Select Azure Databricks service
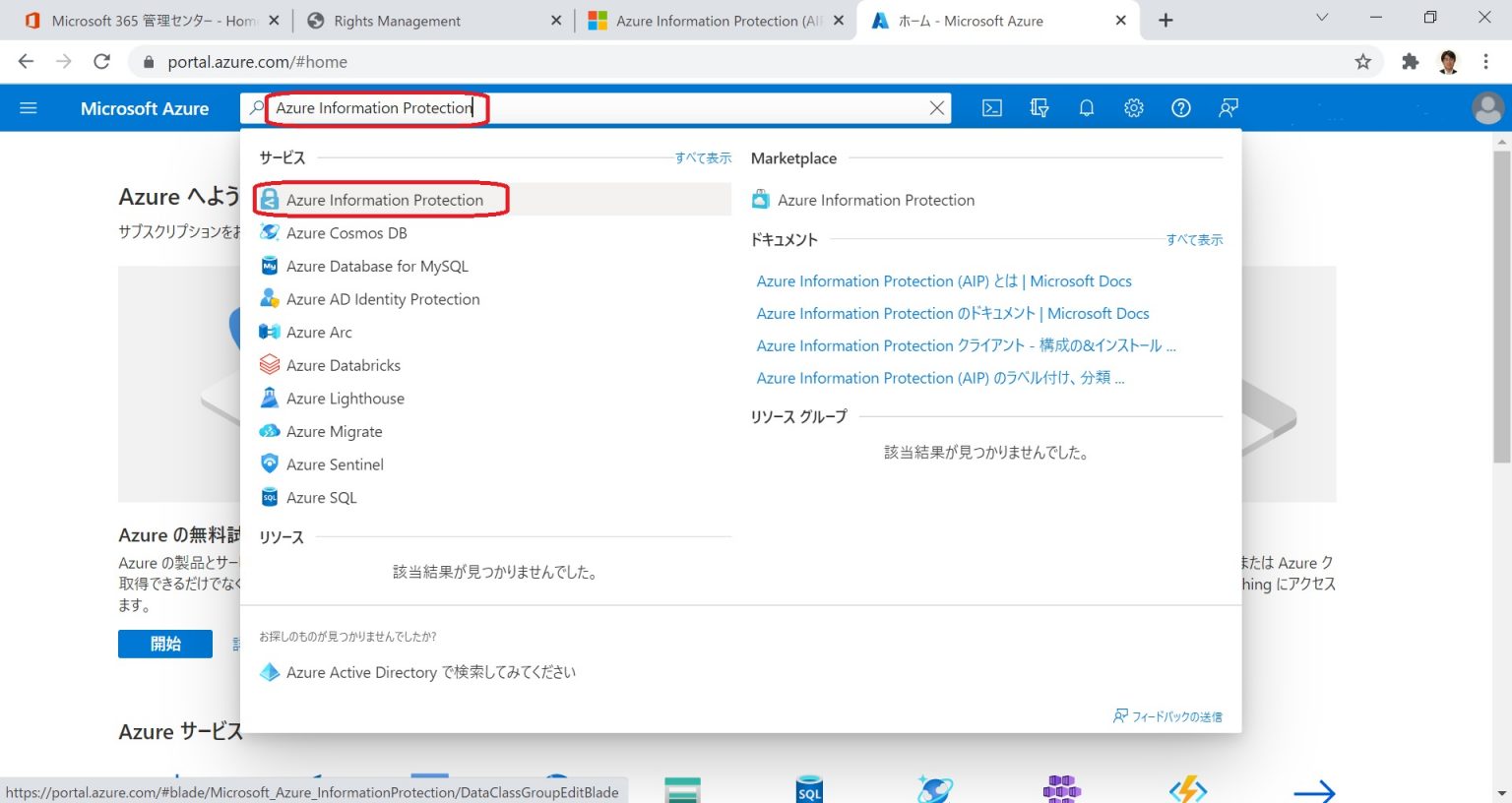This screenshot has width=1512, height=803. pos(493,365)
